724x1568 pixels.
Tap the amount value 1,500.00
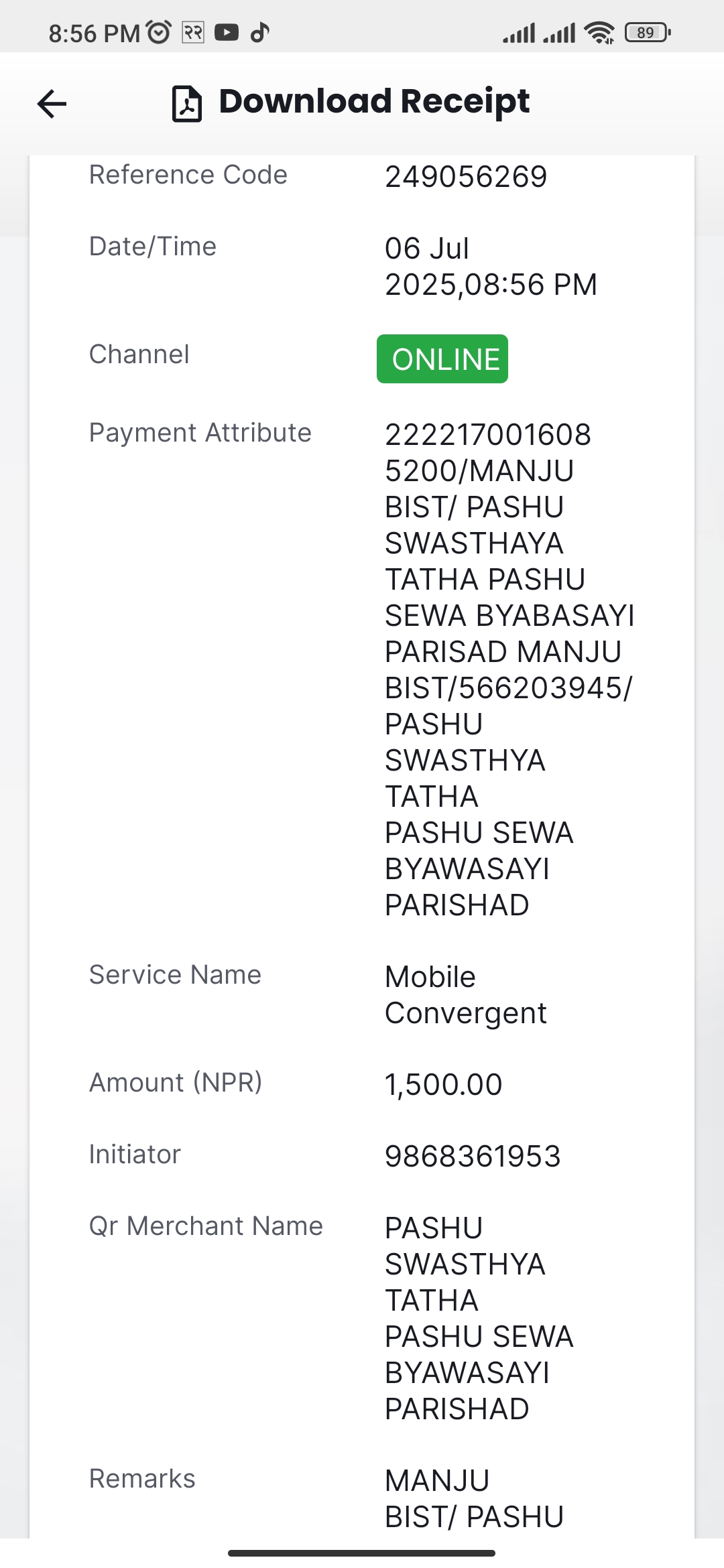[x=443, y=1085]
